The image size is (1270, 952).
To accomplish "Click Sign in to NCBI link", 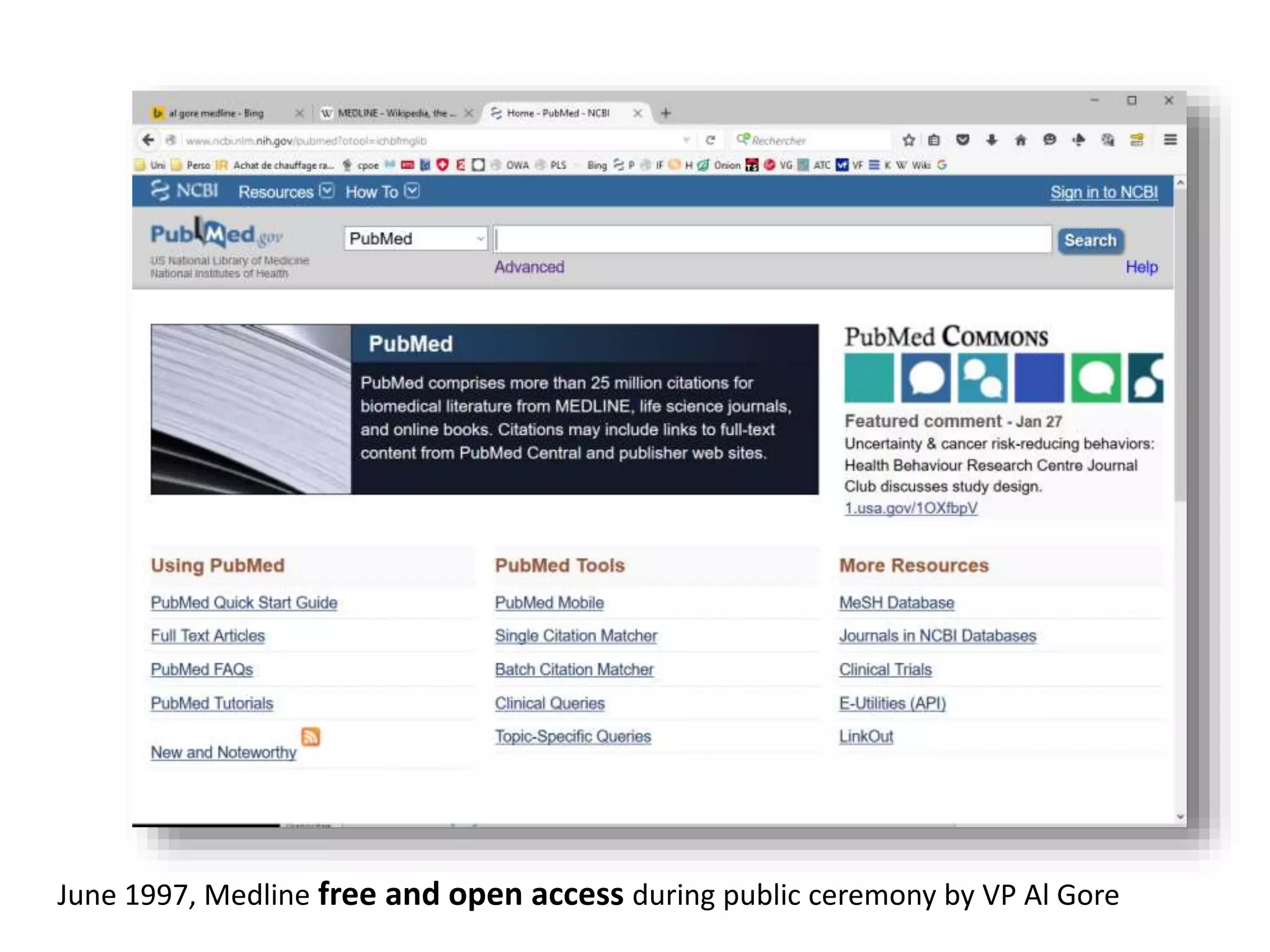I will click(x=1104, y=192).
